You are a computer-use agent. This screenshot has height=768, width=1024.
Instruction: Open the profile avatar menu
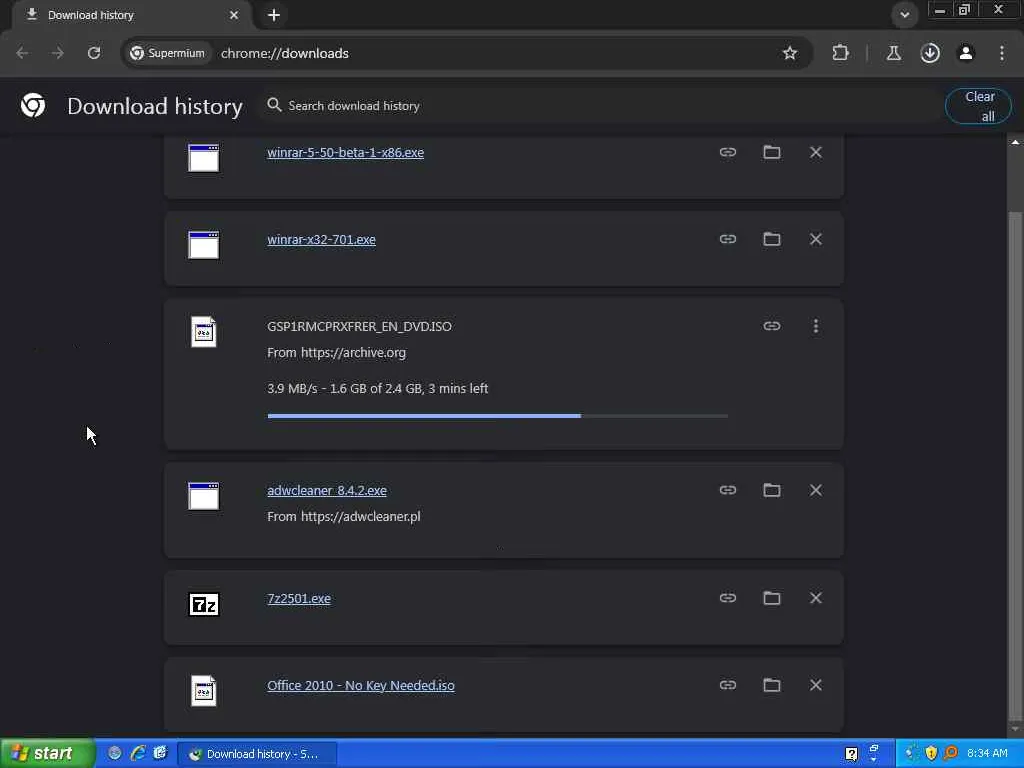966,53
